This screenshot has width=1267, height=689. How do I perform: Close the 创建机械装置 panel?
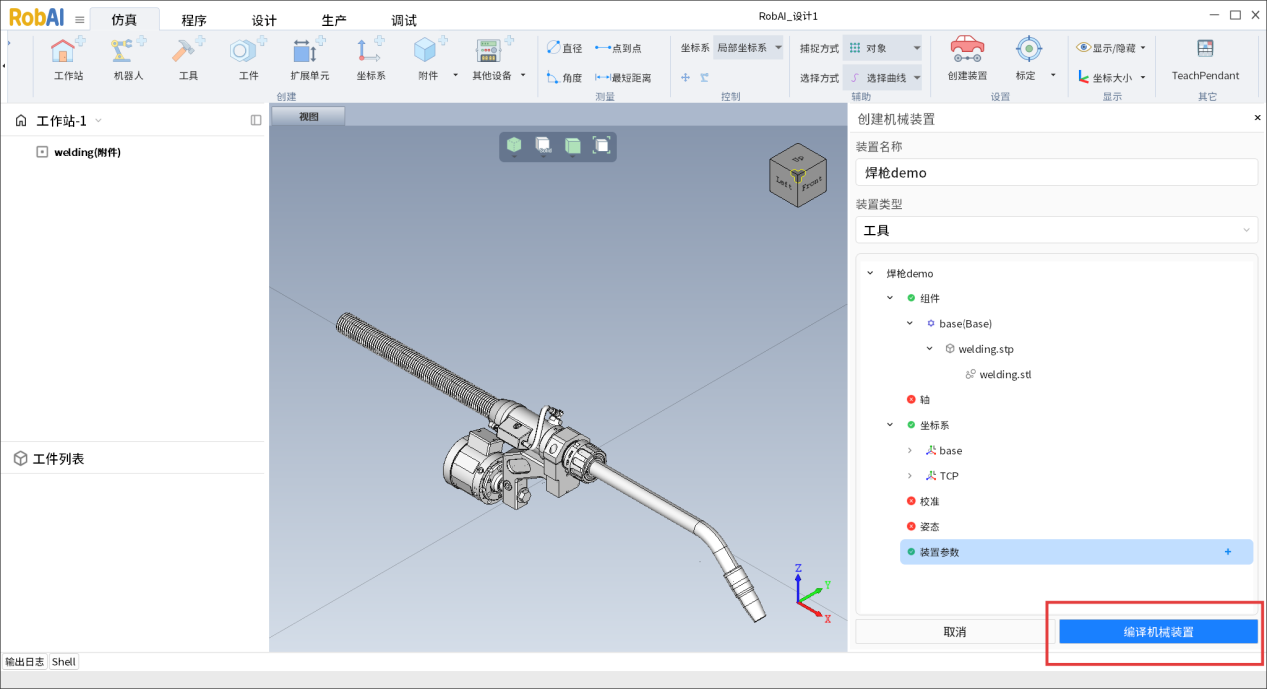tap(1257, 118)
